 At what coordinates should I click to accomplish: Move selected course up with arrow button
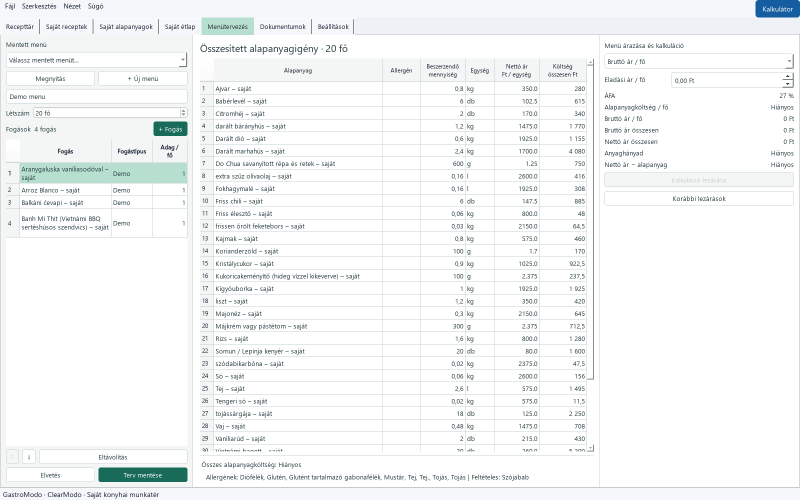pos(13,457)
